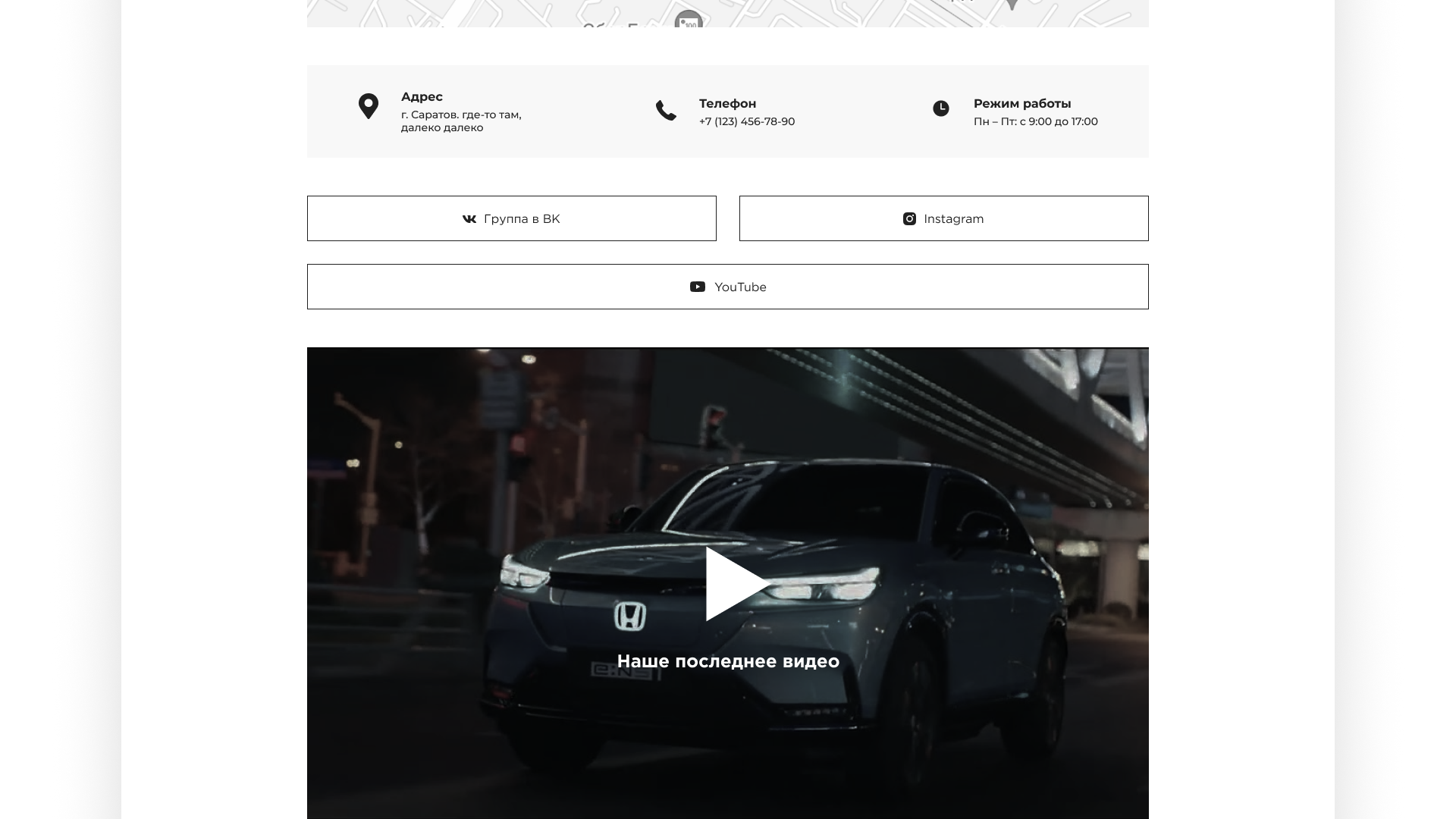1456x819 pixels.
Task: Click the phone handset icon
Action: tap(666, 111)
